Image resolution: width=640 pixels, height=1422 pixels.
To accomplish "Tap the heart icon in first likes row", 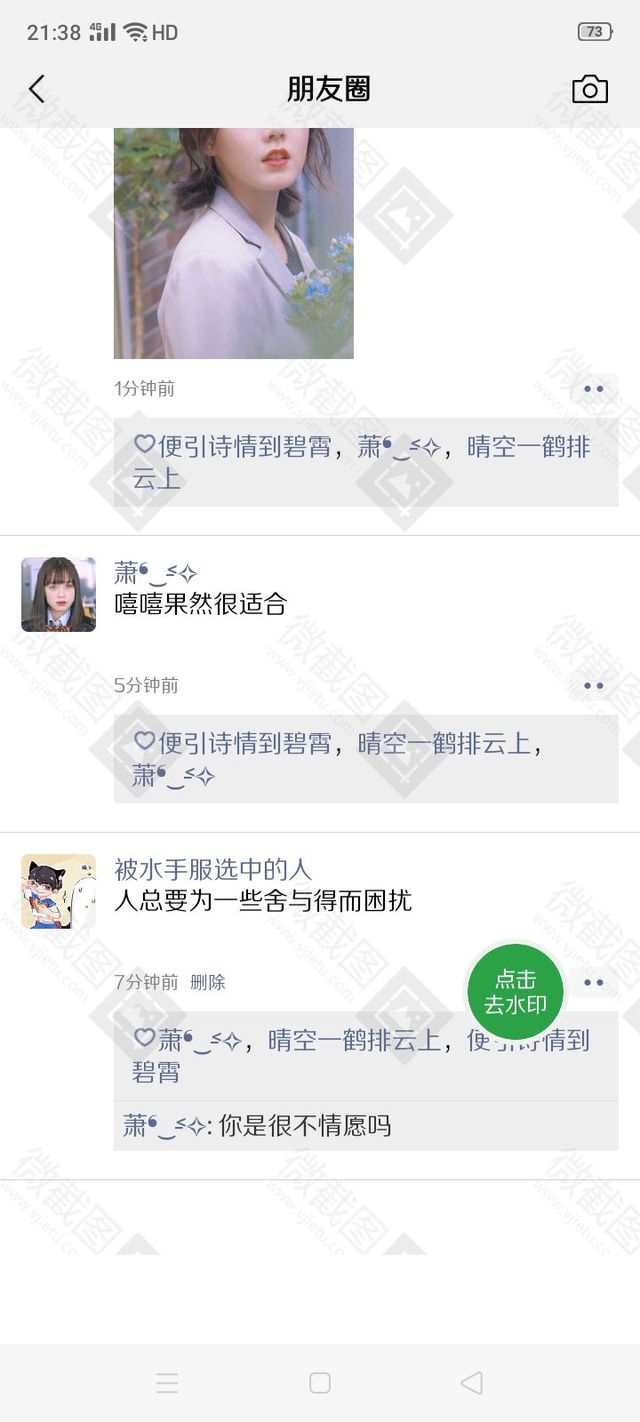I will [145, 444].
